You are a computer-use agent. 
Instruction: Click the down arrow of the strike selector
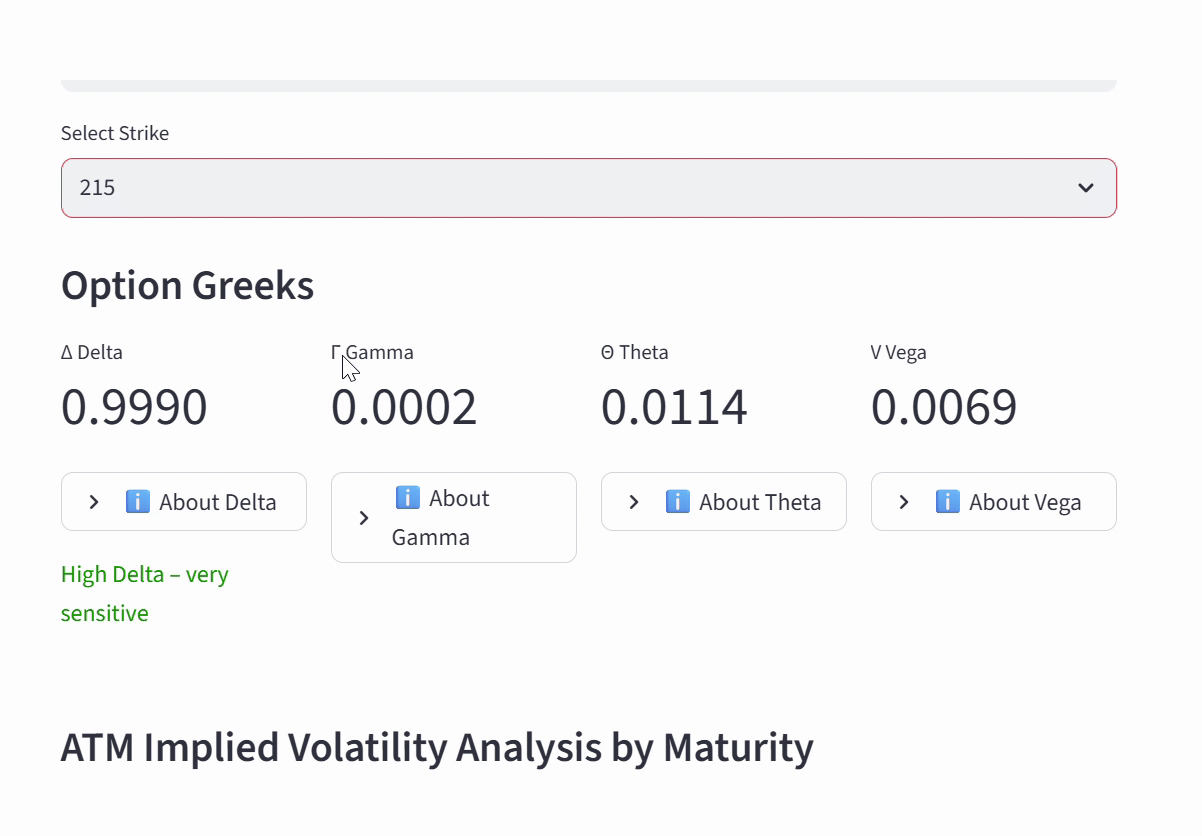pyautogui.click(x=1086, y=188)
